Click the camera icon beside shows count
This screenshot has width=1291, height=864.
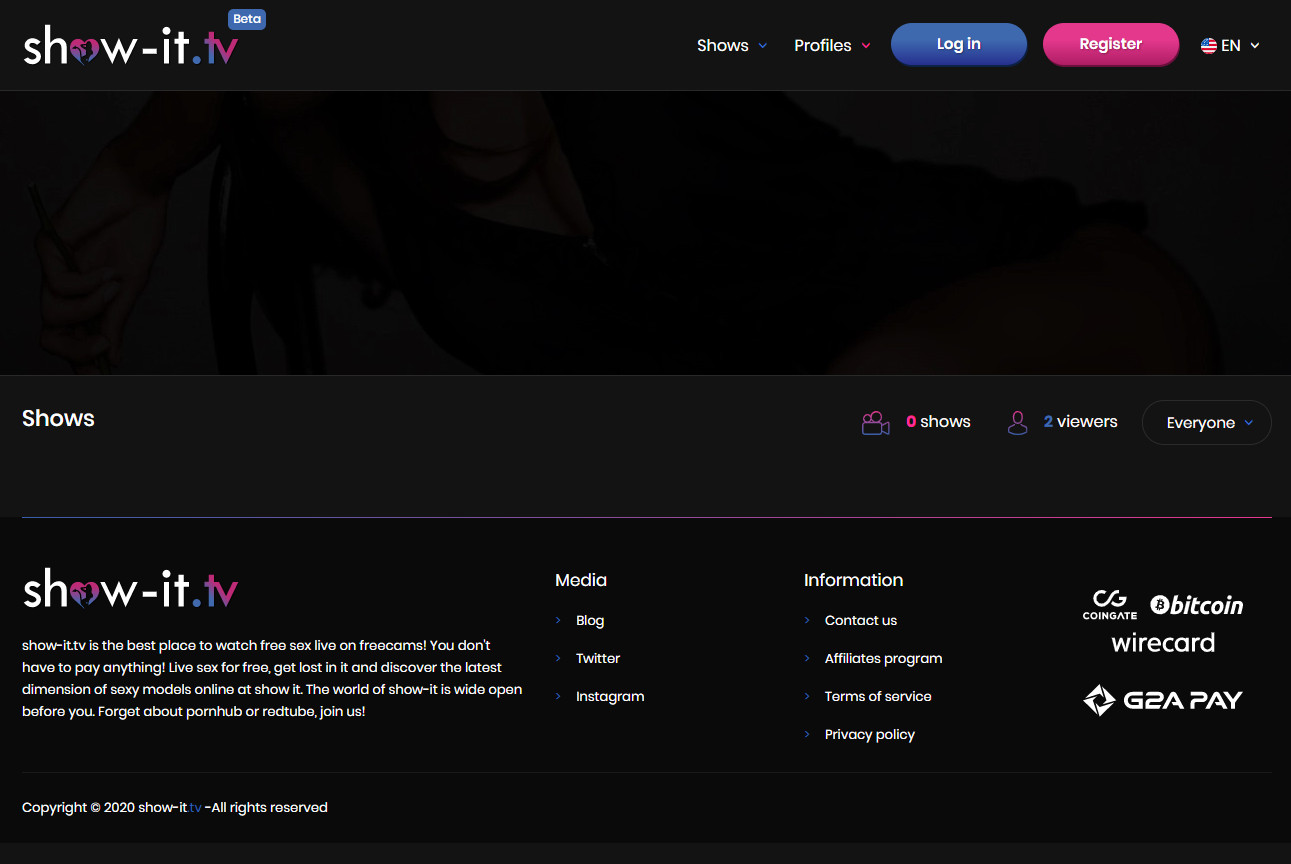876,423
